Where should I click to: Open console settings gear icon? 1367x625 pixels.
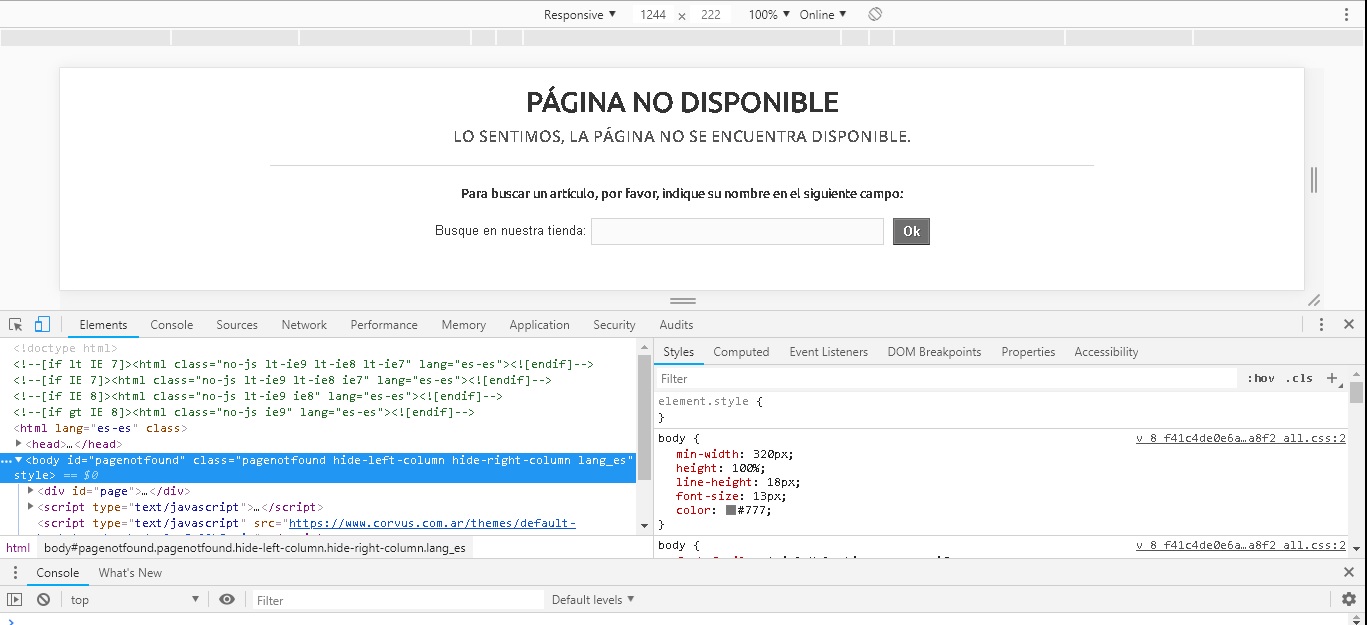1349,600
